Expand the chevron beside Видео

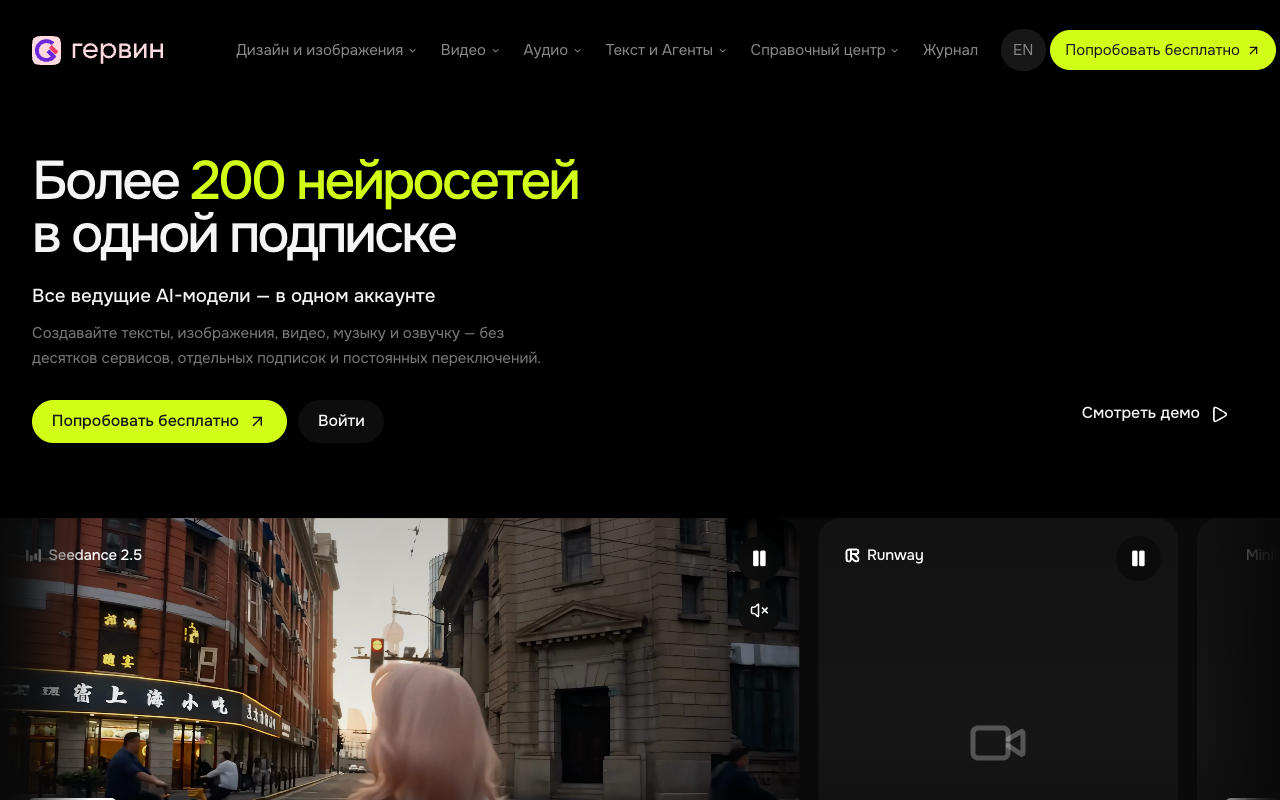[495, 51]
